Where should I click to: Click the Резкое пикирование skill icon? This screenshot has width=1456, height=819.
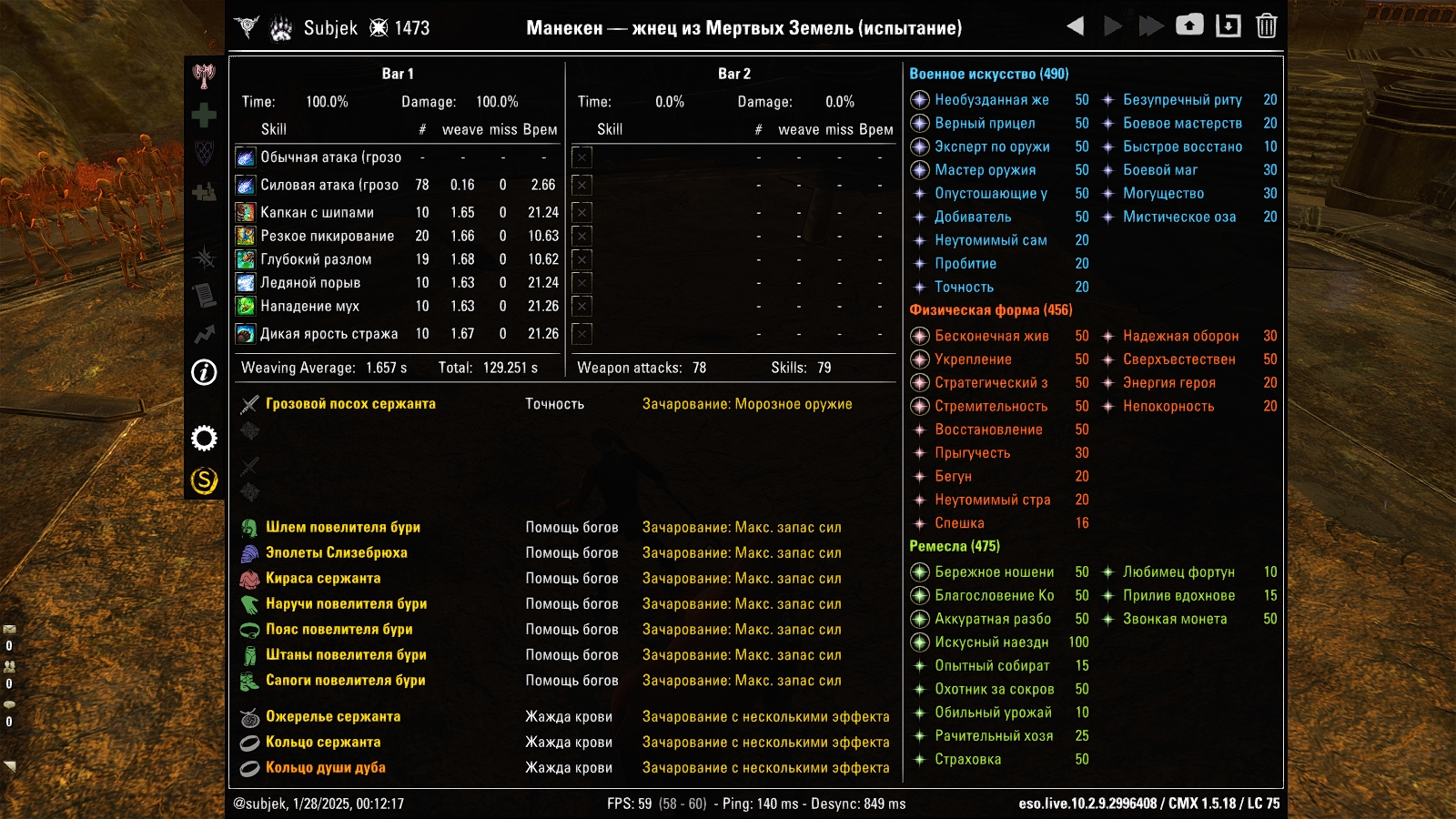246,236
